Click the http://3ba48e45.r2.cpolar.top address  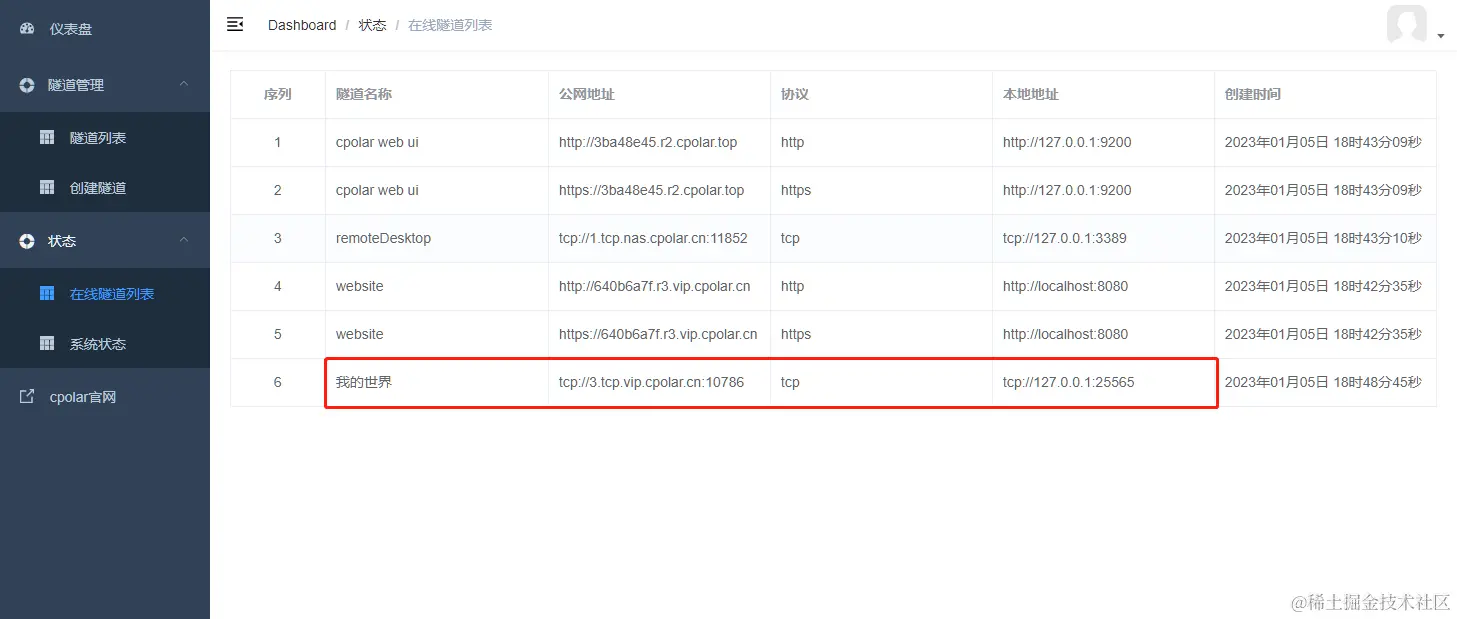(x=648, y=142)
